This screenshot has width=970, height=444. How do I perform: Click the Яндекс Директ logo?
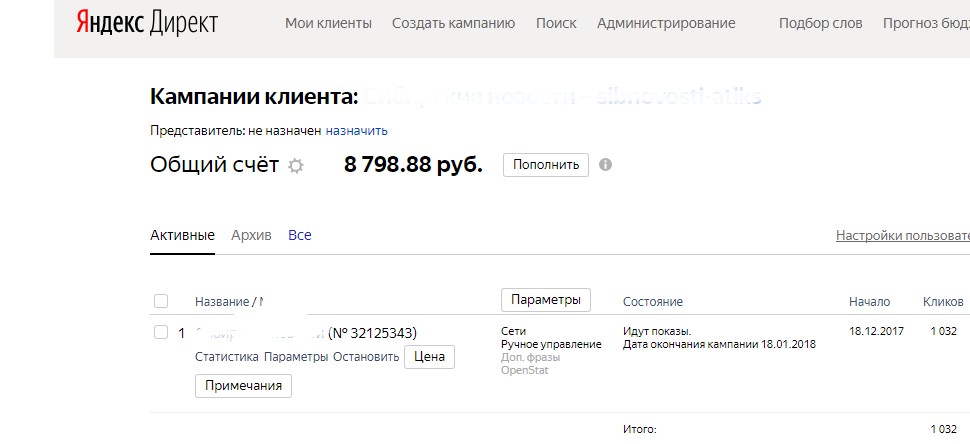pos(147,23)
